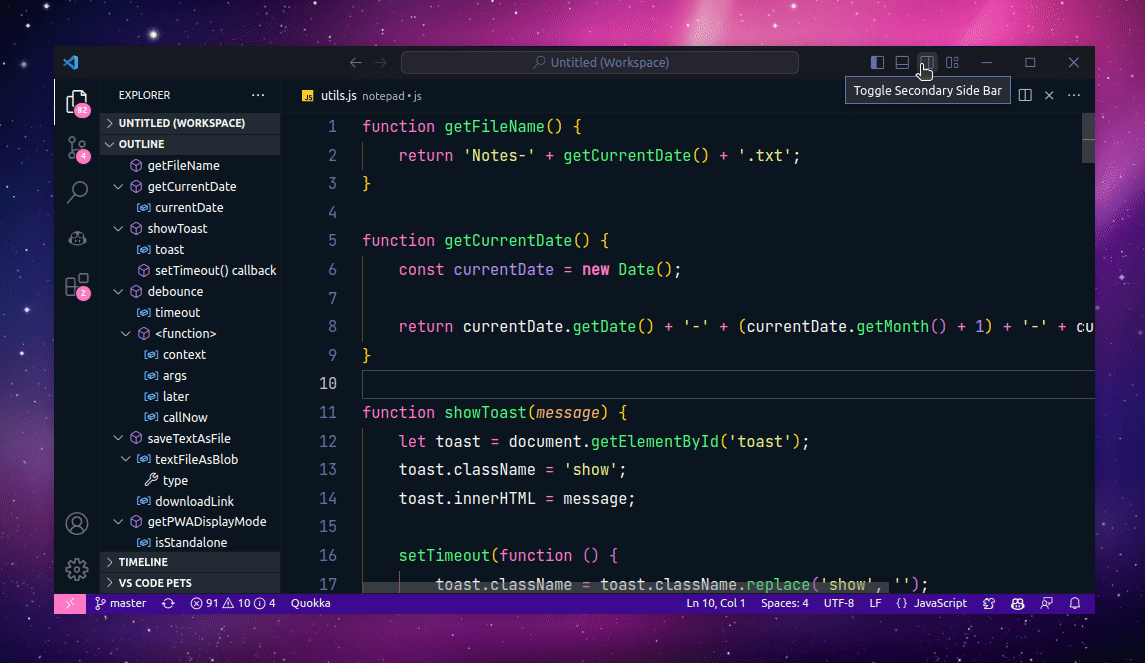Expand the VS CODE PETS section

[x=190, y=583]
